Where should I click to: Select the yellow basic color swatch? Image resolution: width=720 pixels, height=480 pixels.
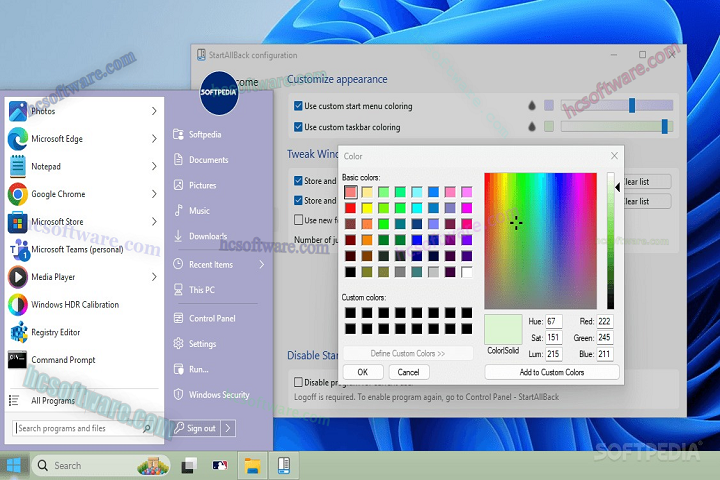367,208
